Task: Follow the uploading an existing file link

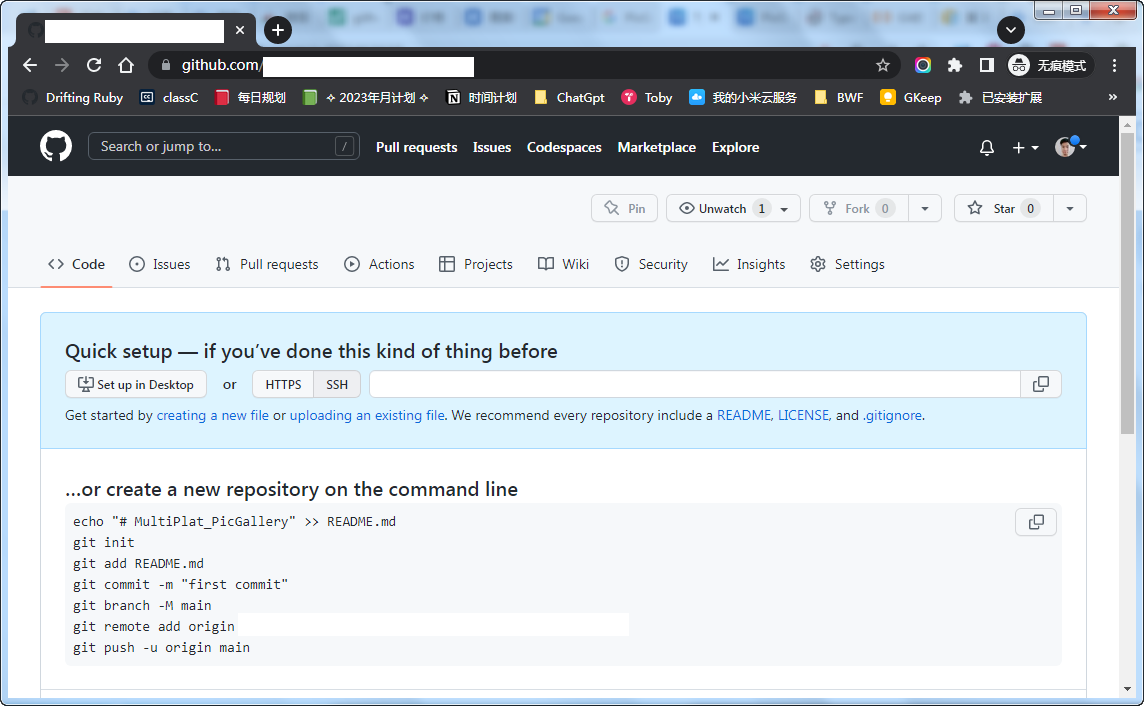Action: pos(367,416)
